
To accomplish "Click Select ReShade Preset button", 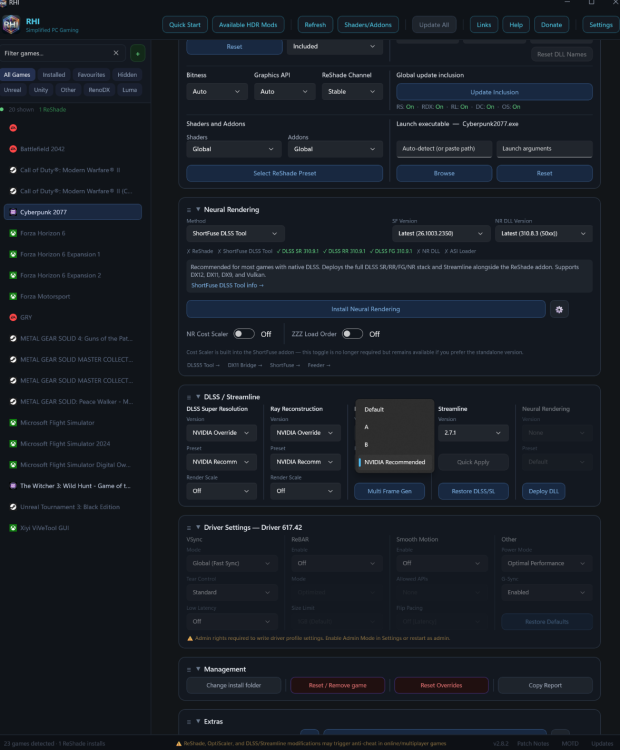I will coord(285,174).
